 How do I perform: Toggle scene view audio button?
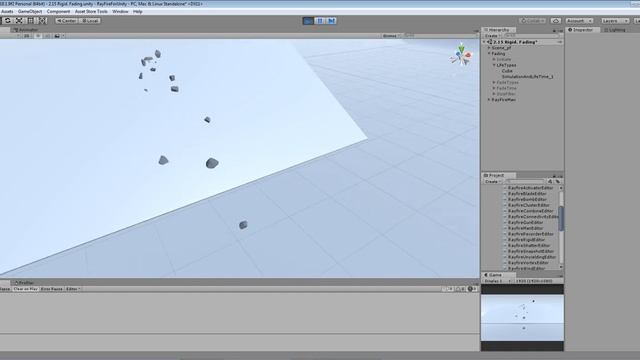point(47,36)
